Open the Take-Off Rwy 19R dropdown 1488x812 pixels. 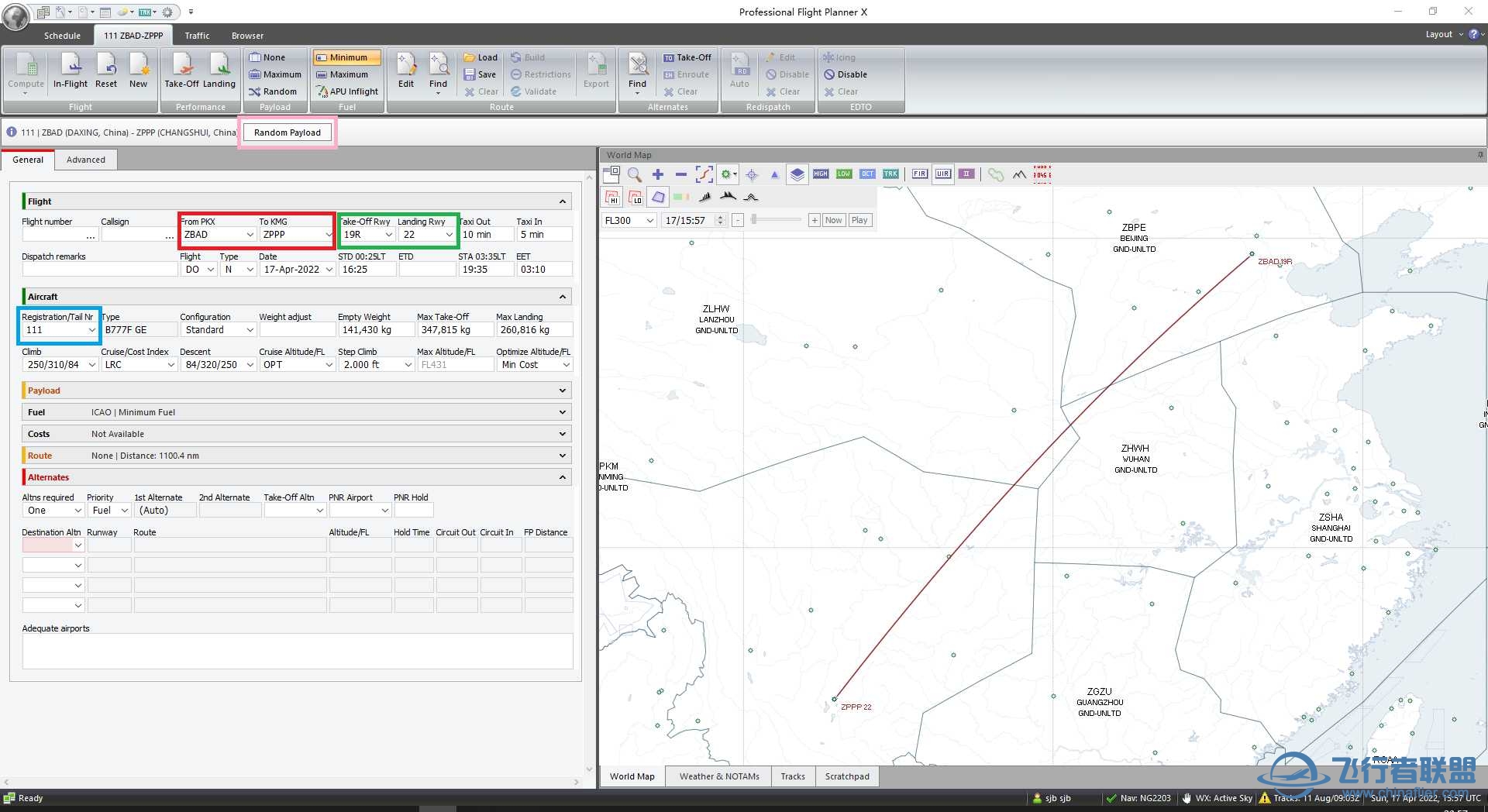[x=388, y=235]
